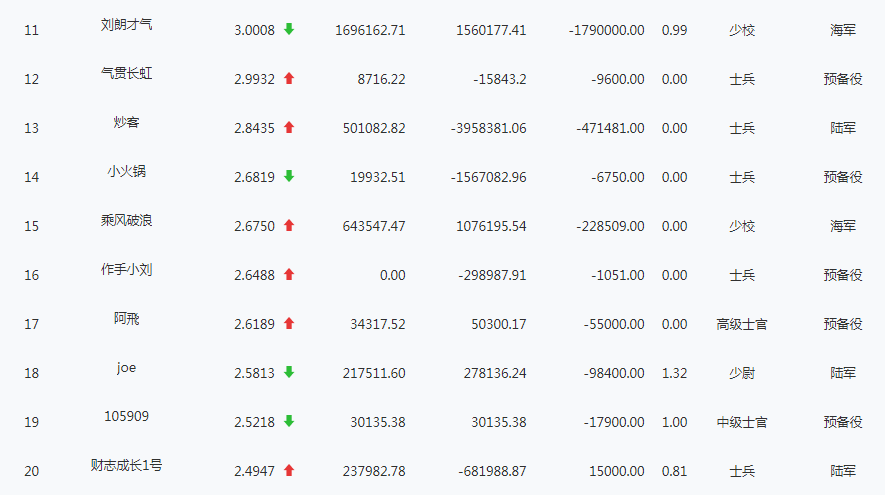This screenshot has height=495, width=885.
Task: Click rank number 17
Action: [32, 325]
